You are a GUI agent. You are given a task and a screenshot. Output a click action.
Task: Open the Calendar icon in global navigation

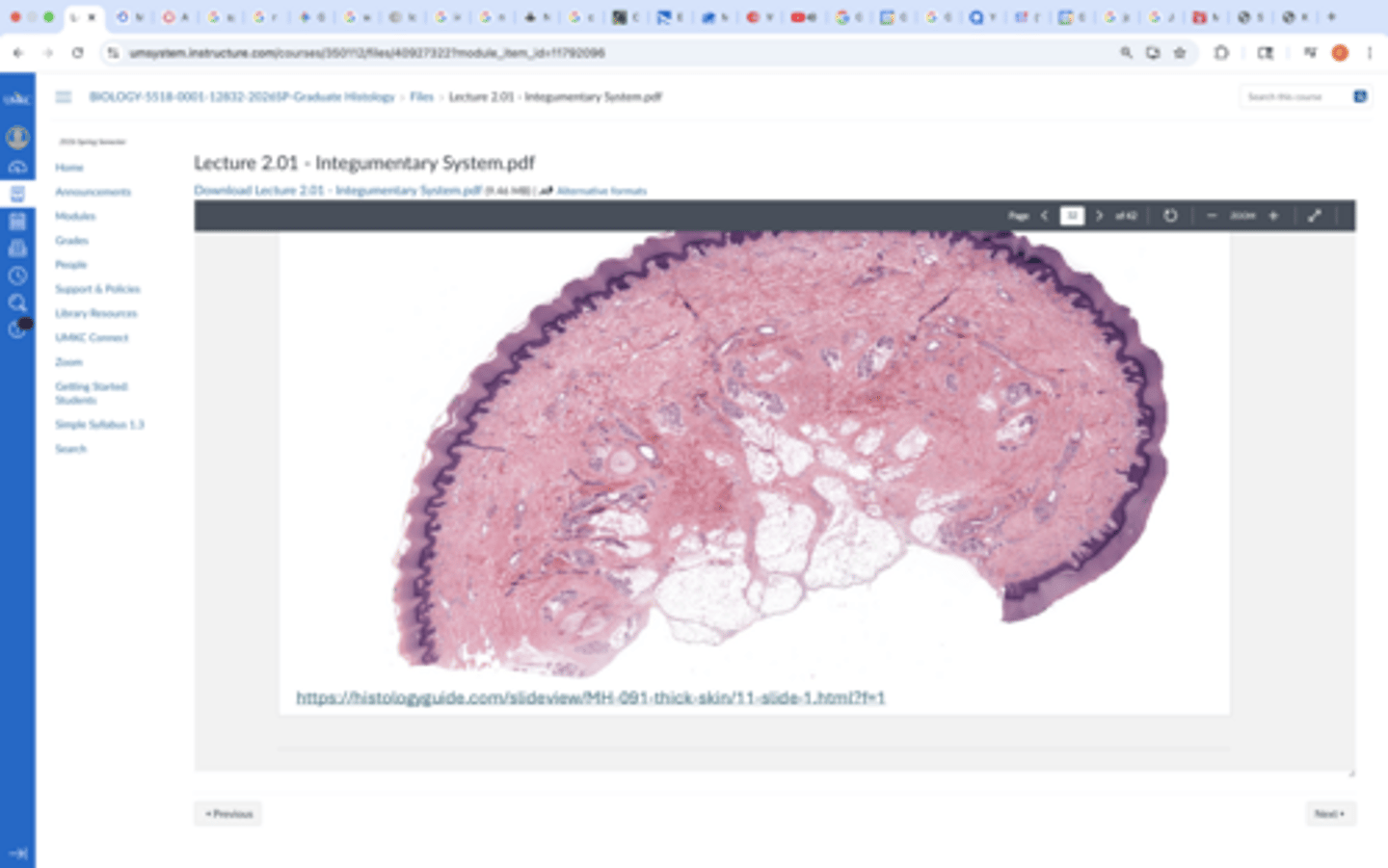coord(17,222)
